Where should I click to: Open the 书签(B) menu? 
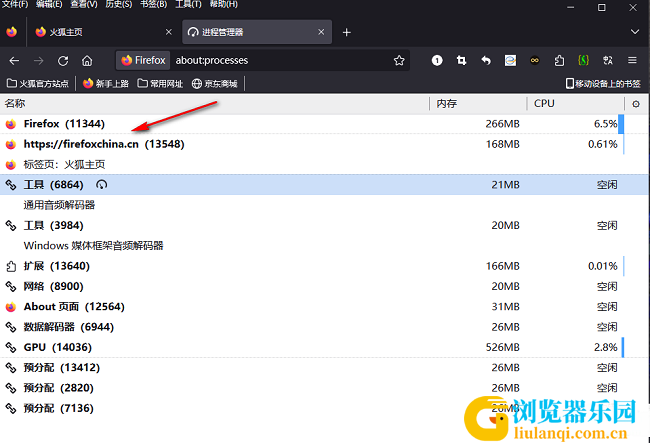[x=153, y=4]
